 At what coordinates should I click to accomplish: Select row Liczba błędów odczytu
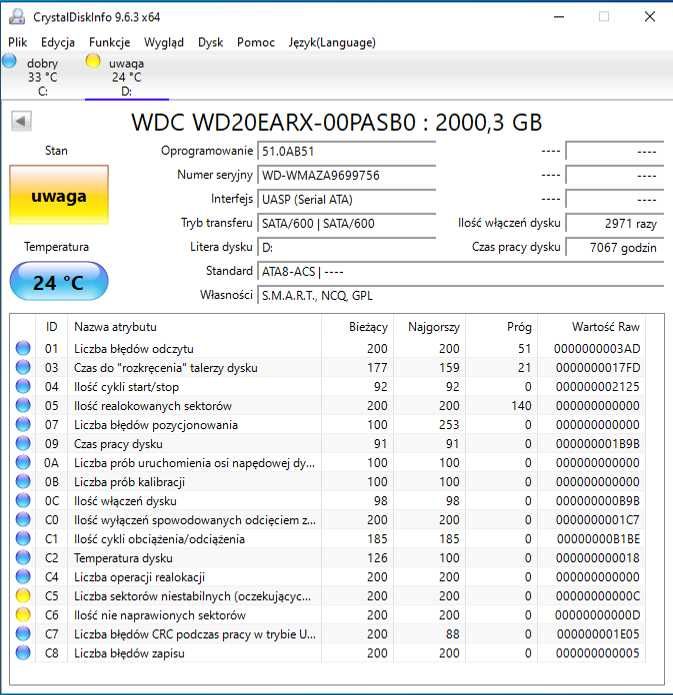[x=328, y=348]
